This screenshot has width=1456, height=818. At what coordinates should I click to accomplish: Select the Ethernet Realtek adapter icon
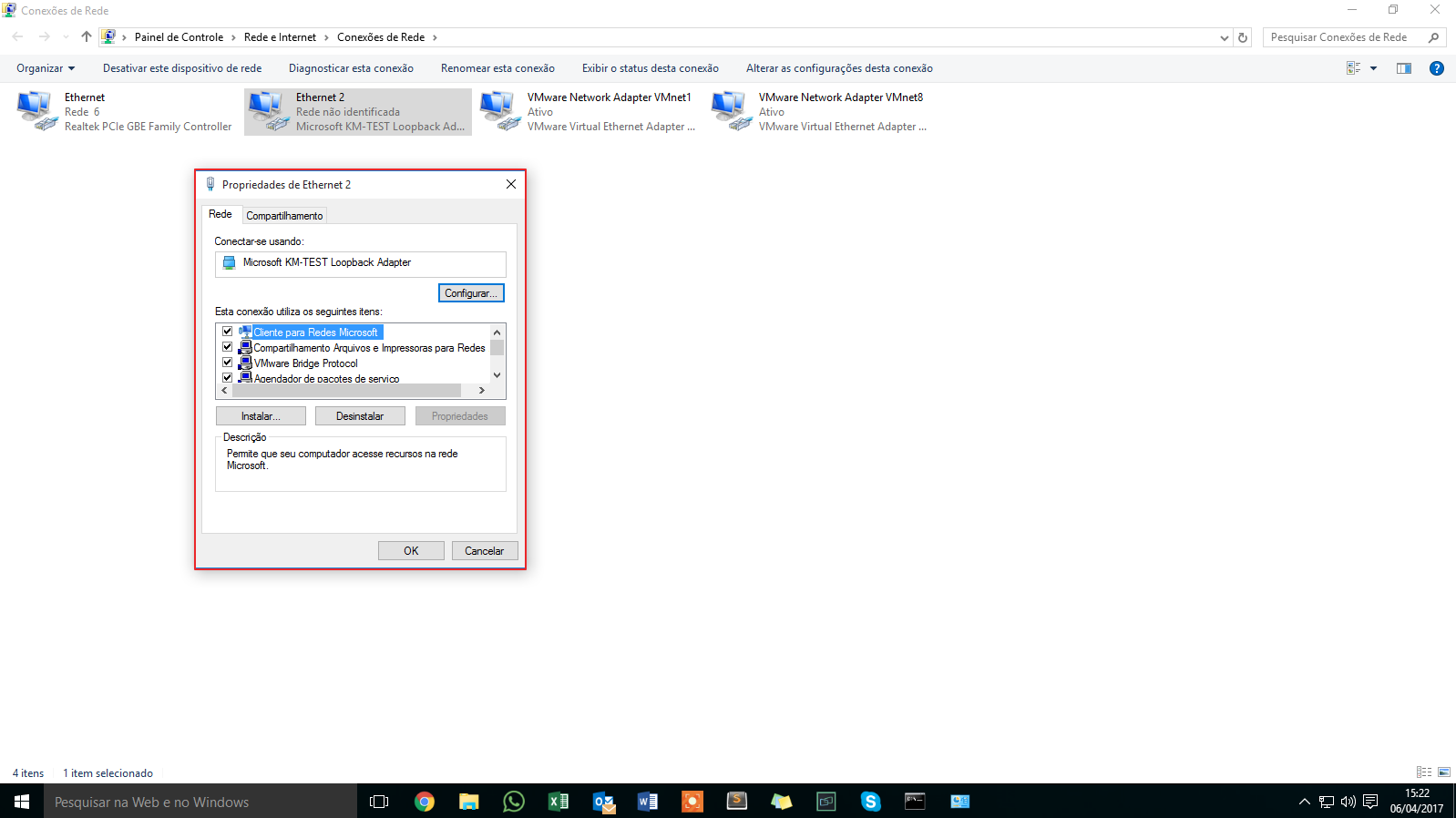(x=36, y=110)
